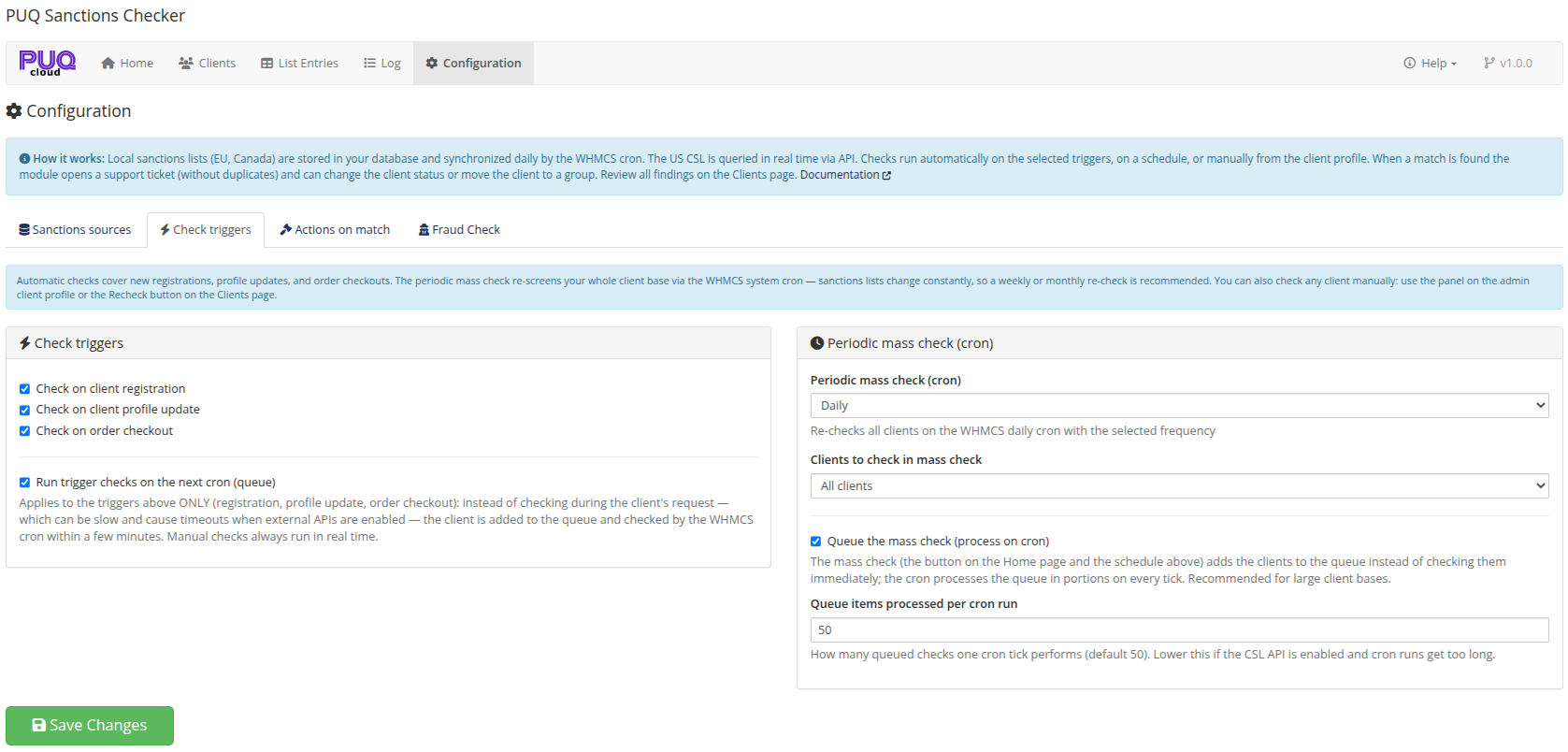Viewport: 1568px width, 752px height.
Task: Open the Clients nav item
Action: pos(208,63)
